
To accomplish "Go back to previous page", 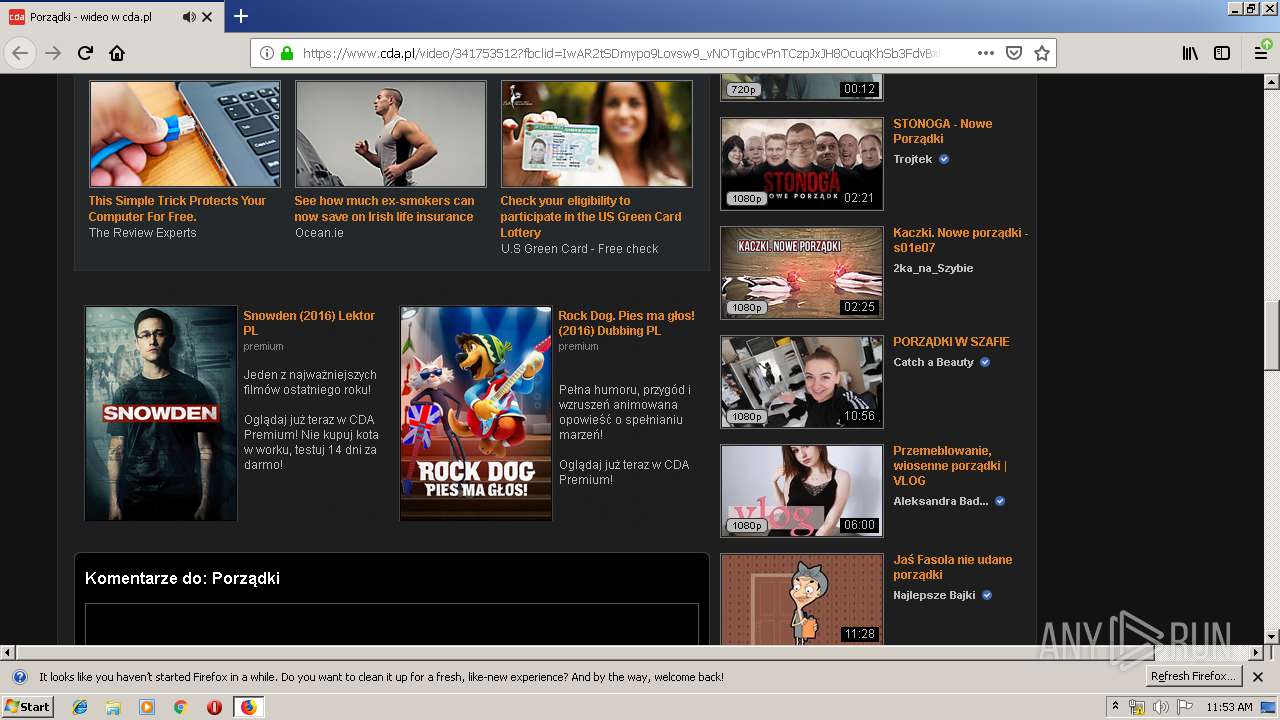I will click(x=20, y=53).
